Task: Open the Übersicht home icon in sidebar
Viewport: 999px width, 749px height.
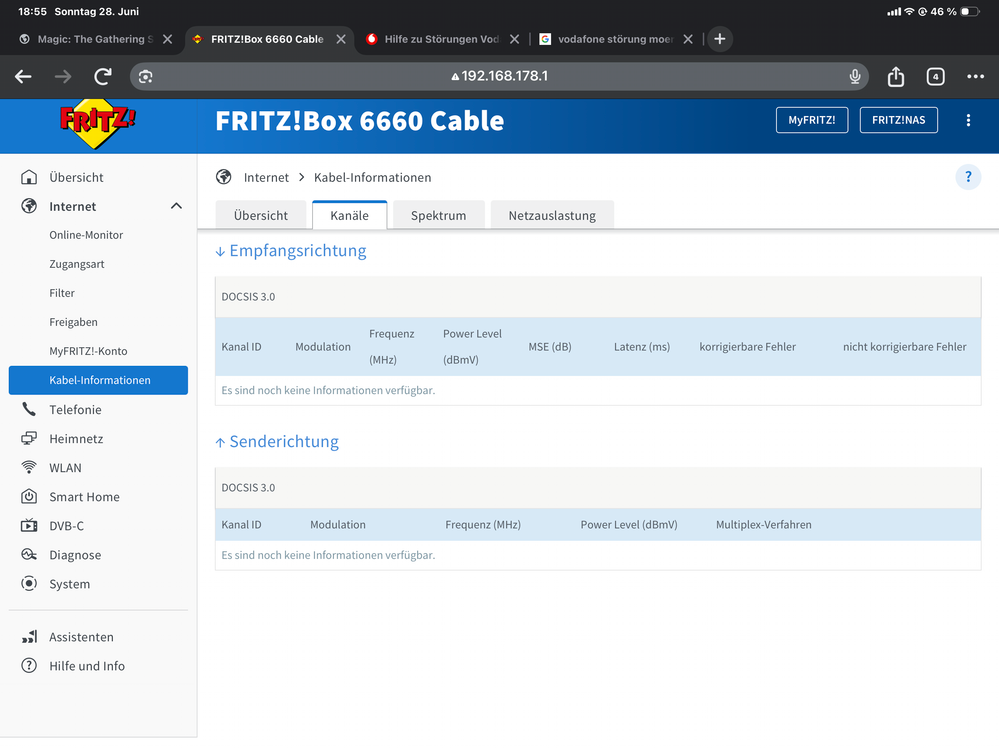Action: pyautogui.click(x=29, y=177)
